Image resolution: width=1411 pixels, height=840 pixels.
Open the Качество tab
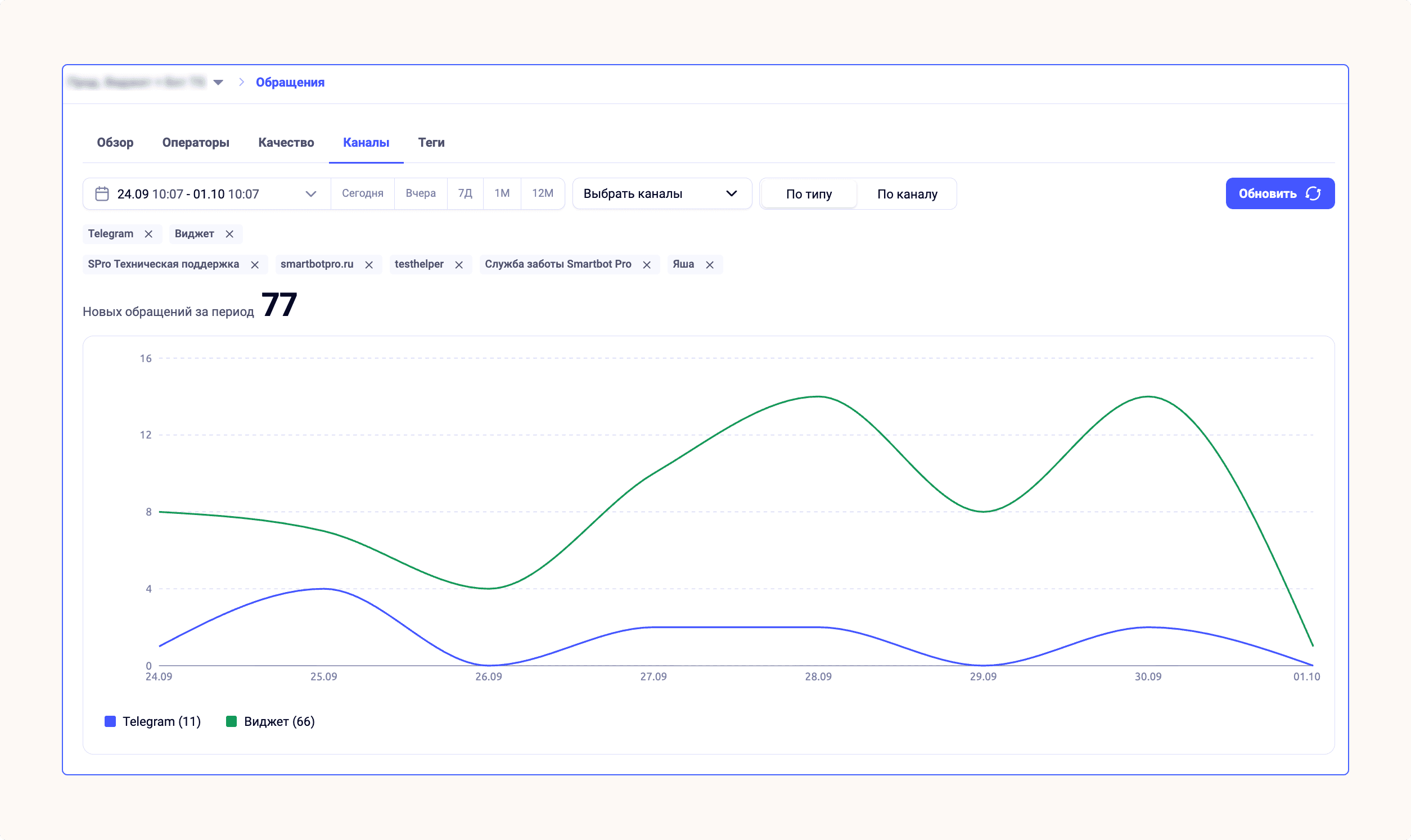286,143
